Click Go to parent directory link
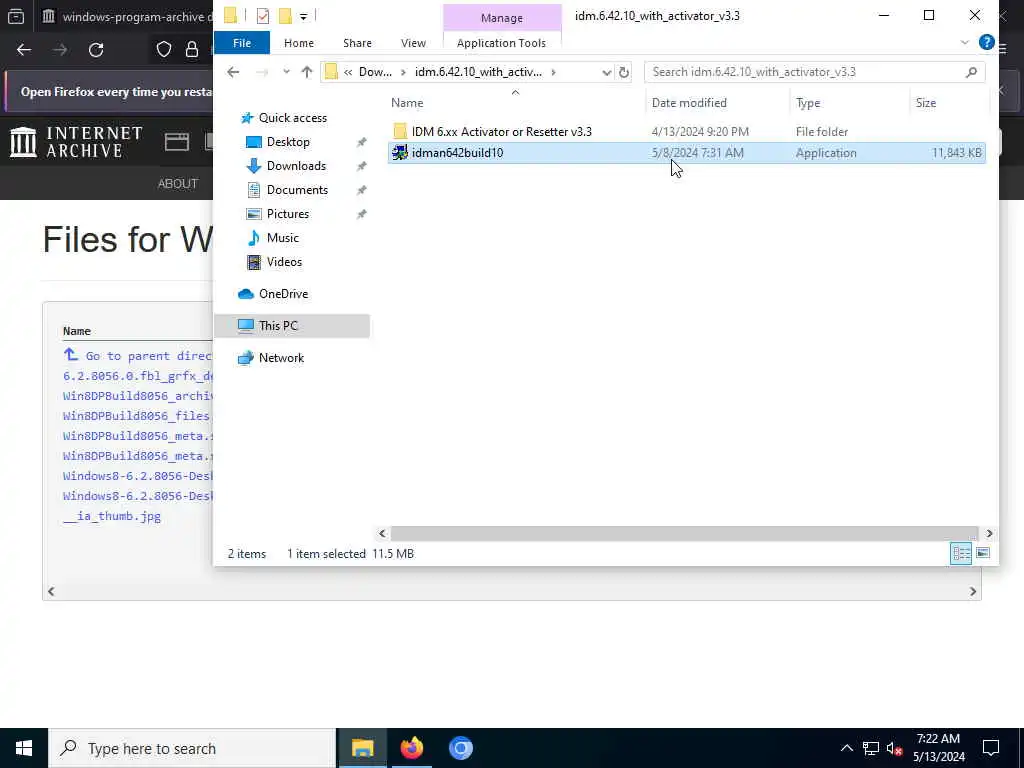This screenshot has height=768, width=1024. pos(137,356)
